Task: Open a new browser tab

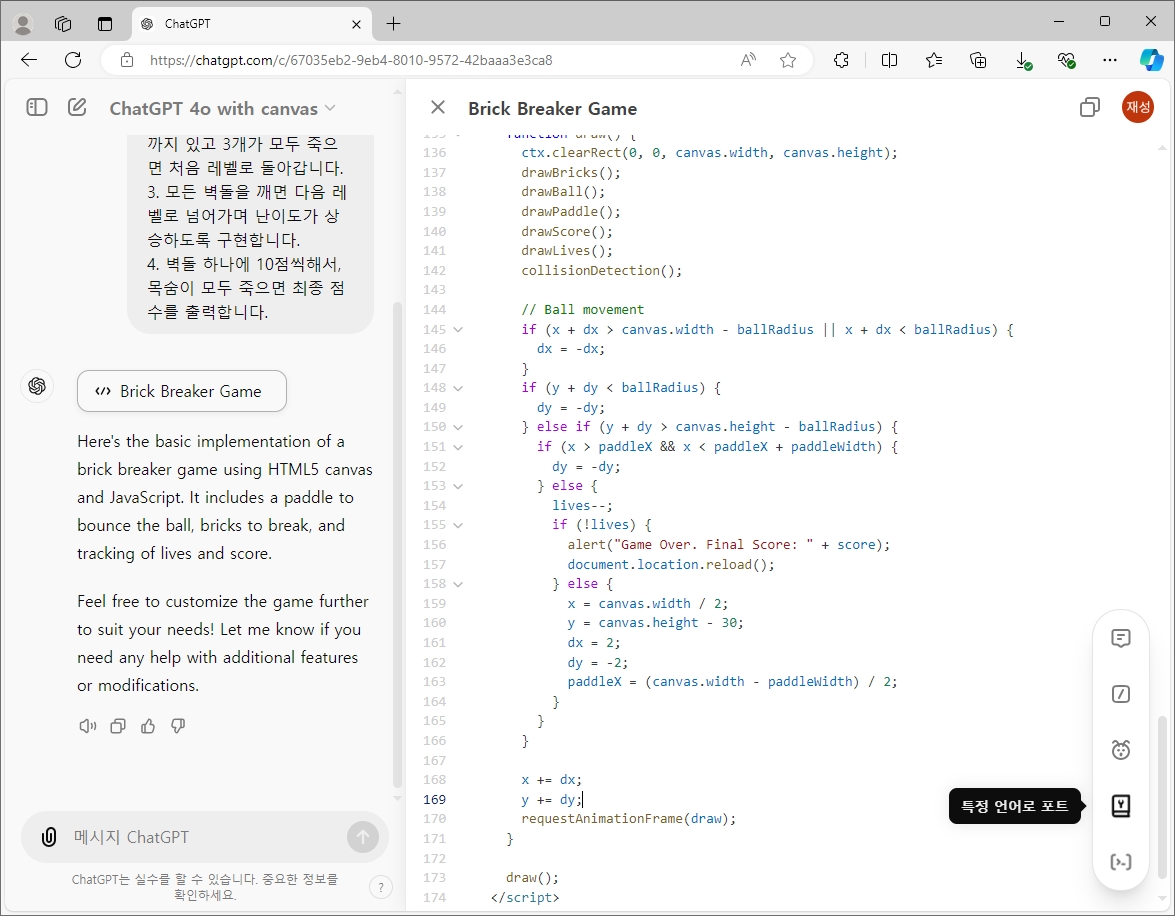Action: 393,24
